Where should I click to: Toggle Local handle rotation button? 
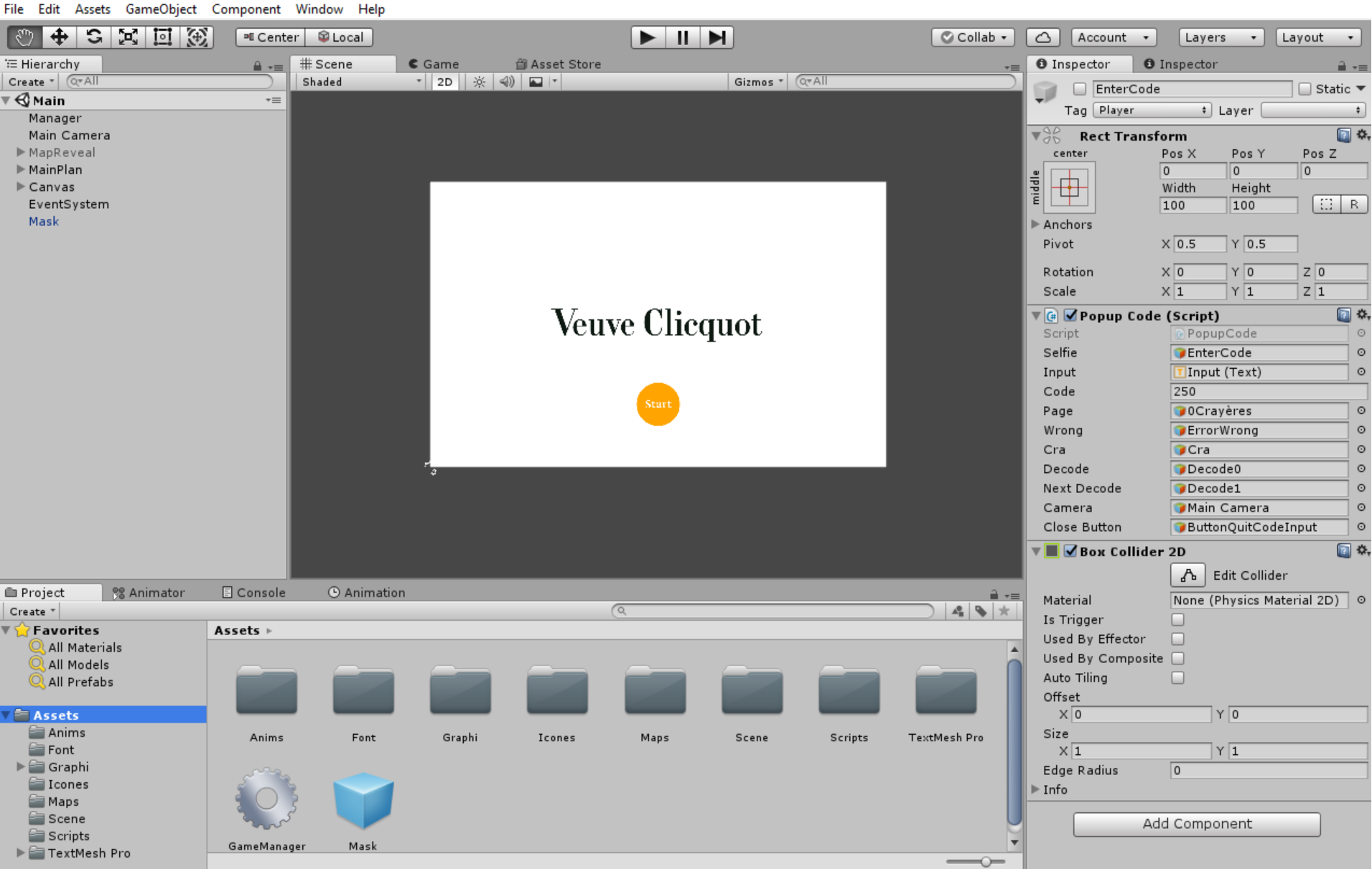tap(340, 37)
